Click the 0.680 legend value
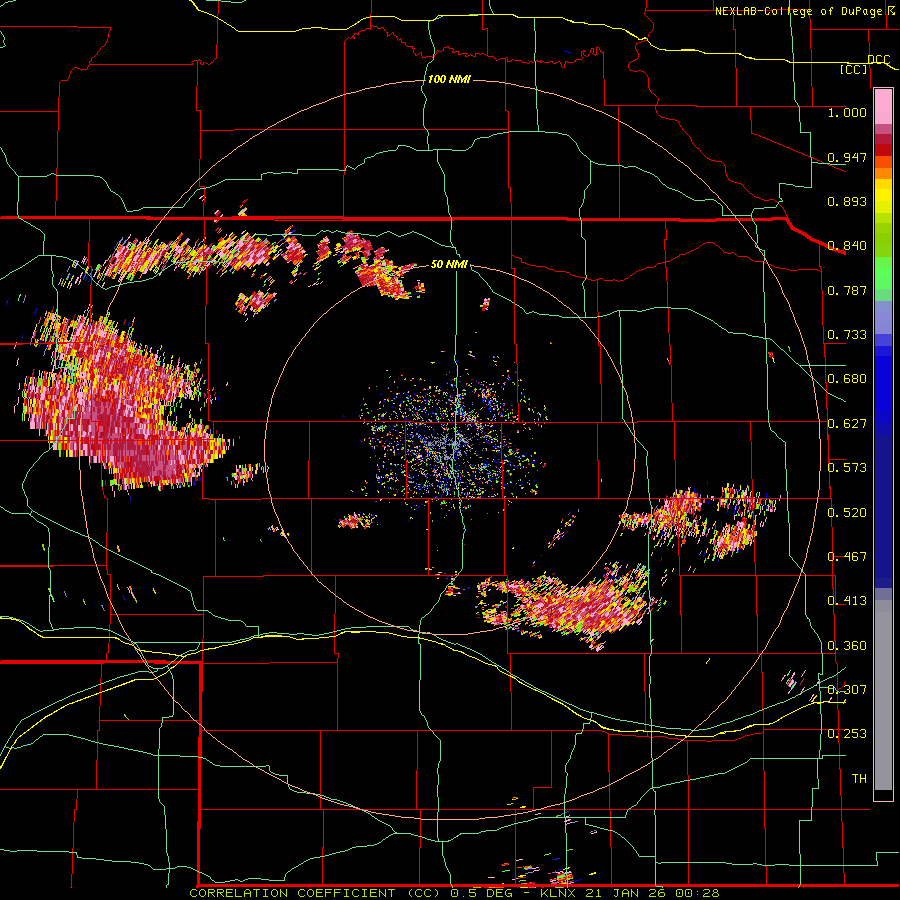 pyautogui.click(x=847, y=379)
